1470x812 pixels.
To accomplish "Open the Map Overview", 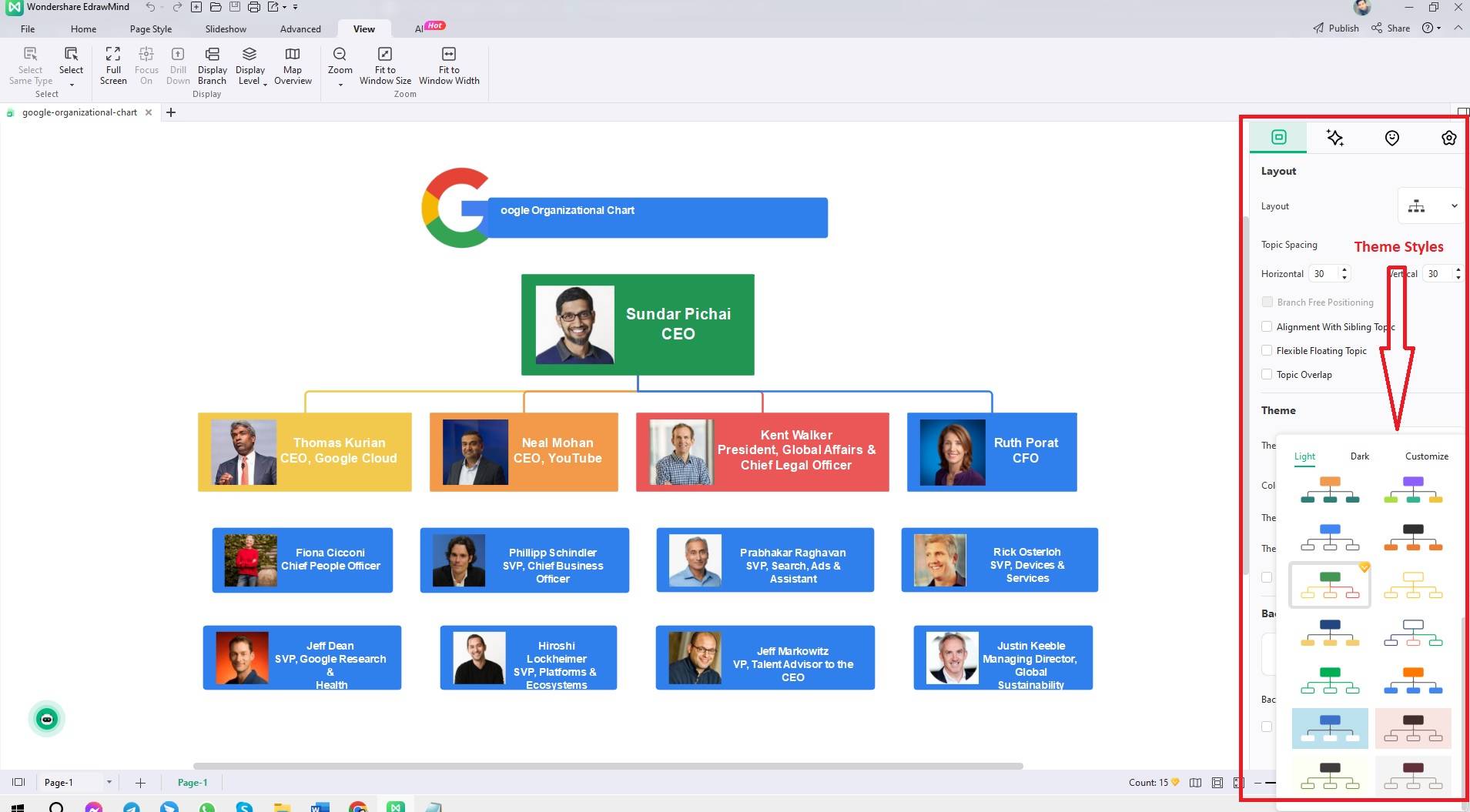I will 293,65.
